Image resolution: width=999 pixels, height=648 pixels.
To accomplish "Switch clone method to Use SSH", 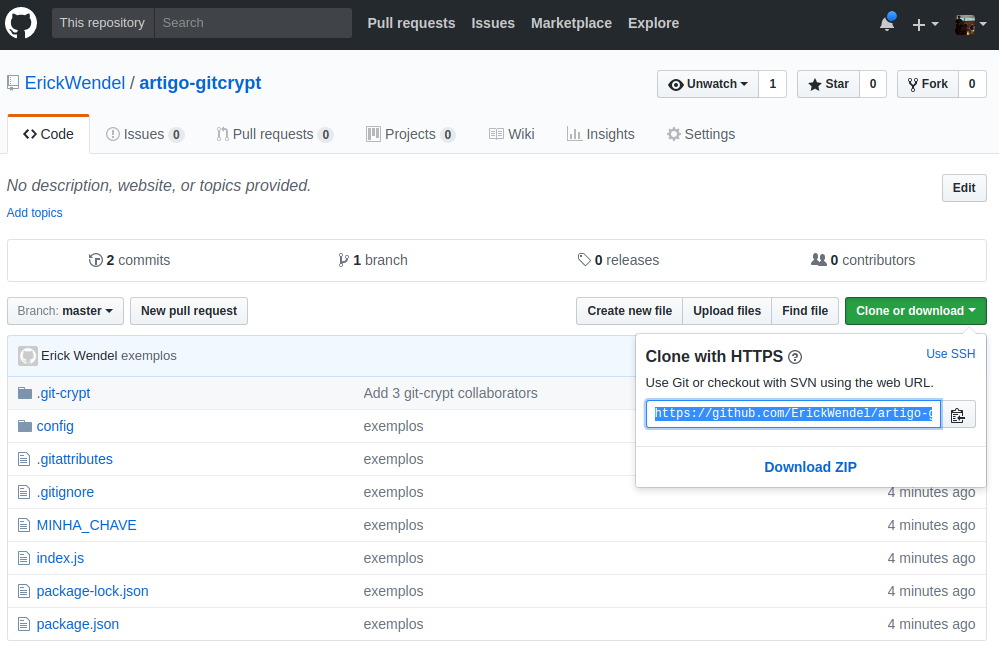I will click(x=950, y=353).
